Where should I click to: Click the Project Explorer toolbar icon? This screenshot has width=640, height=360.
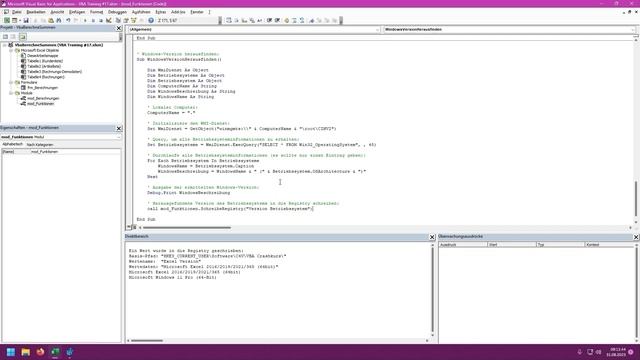point(118,20)
